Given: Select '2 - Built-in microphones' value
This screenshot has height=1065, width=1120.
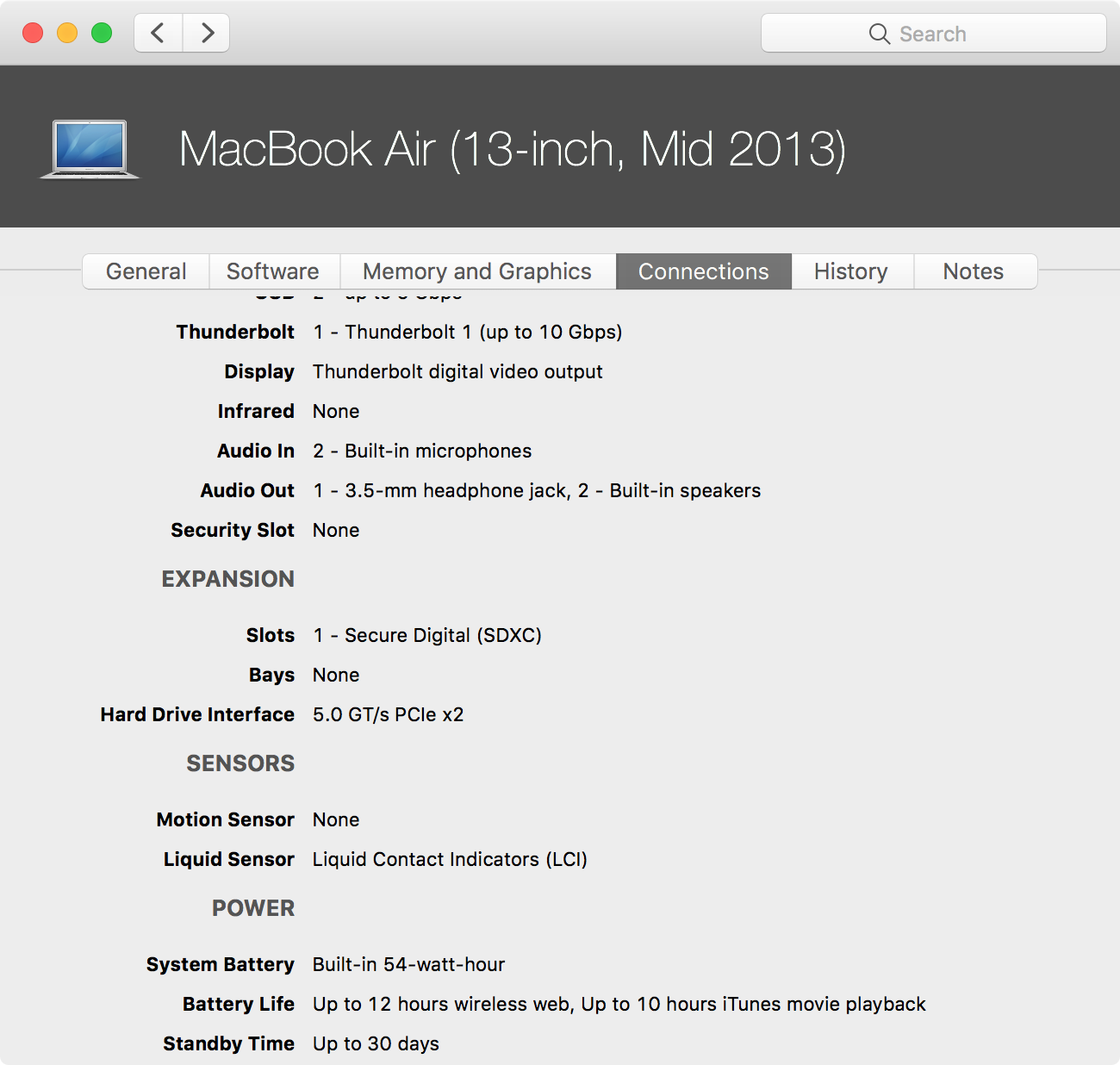Looking at the screenshot, I should coord(422,451).
